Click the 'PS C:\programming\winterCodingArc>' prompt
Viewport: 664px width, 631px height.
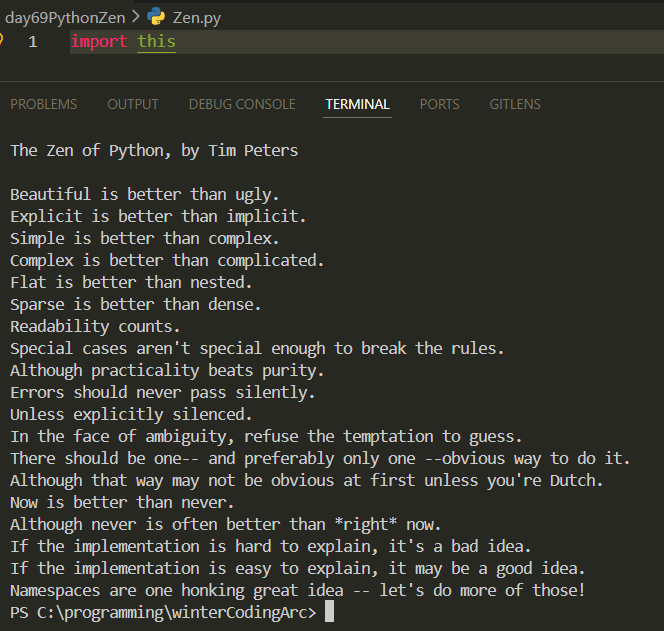pos(163,613)
